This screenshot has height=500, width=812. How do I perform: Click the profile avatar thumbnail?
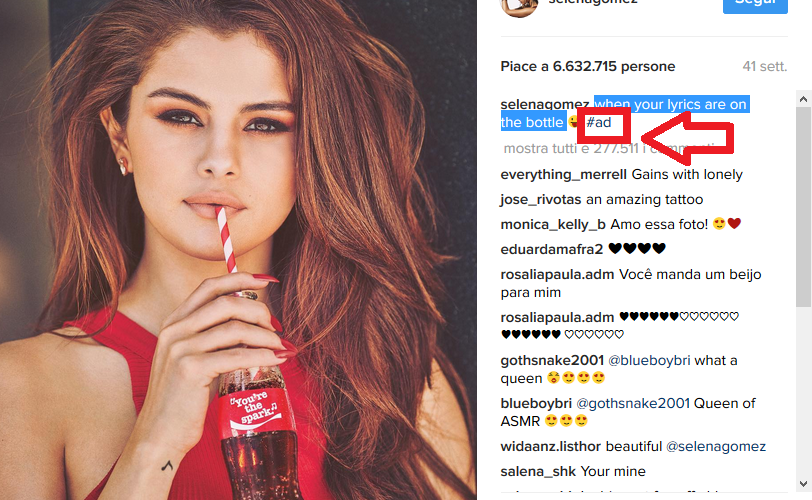click(519, 8)
